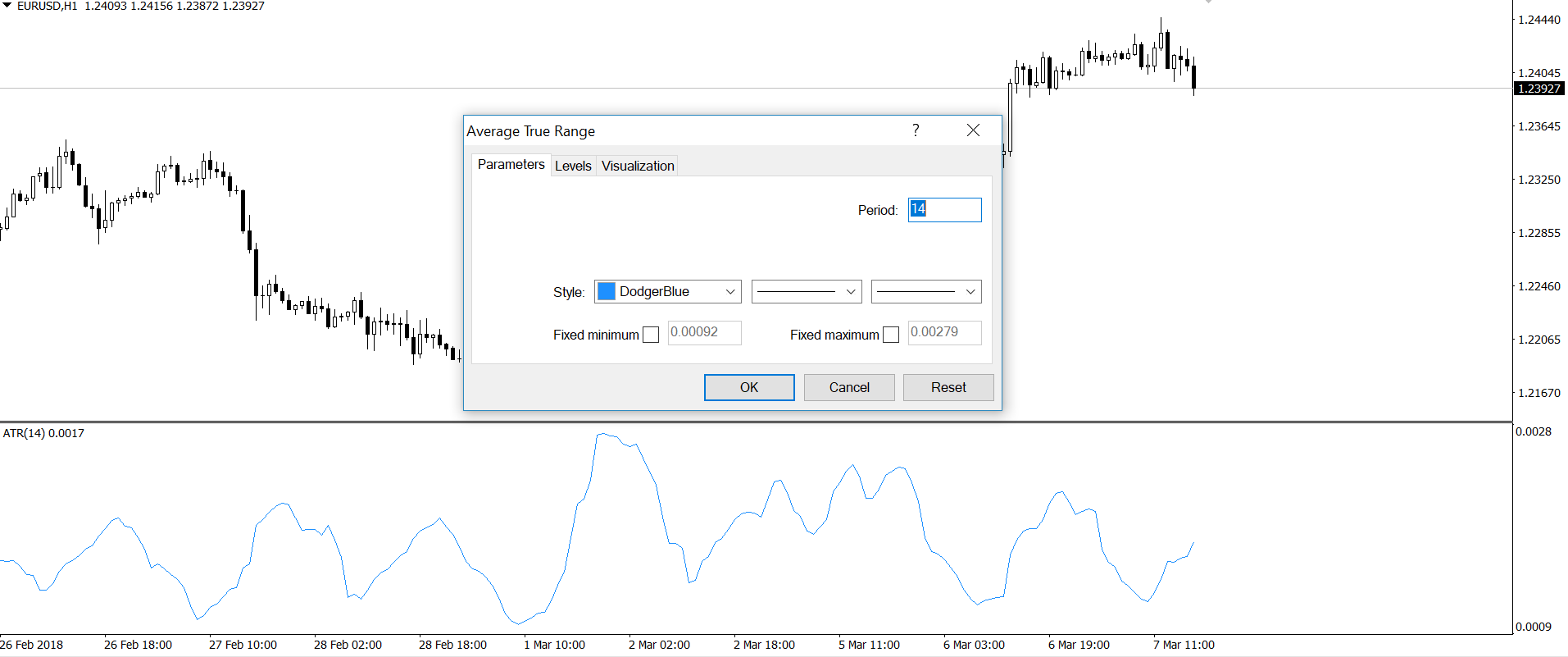Open the line width dropdown

[x=926, y=292]
